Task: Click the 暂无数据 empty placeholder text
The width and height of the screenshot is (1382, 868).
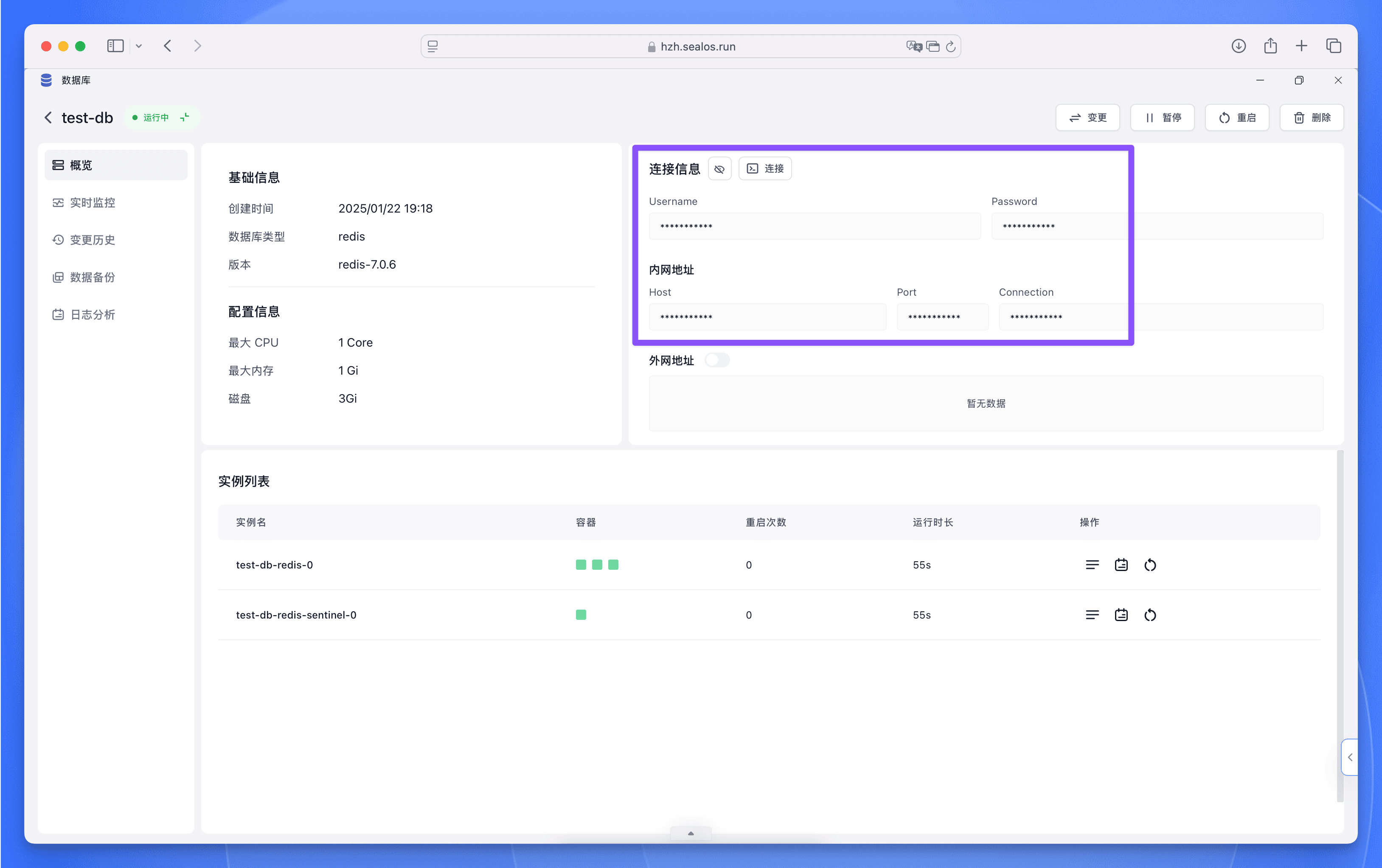Action: click(x=986, y=403)
